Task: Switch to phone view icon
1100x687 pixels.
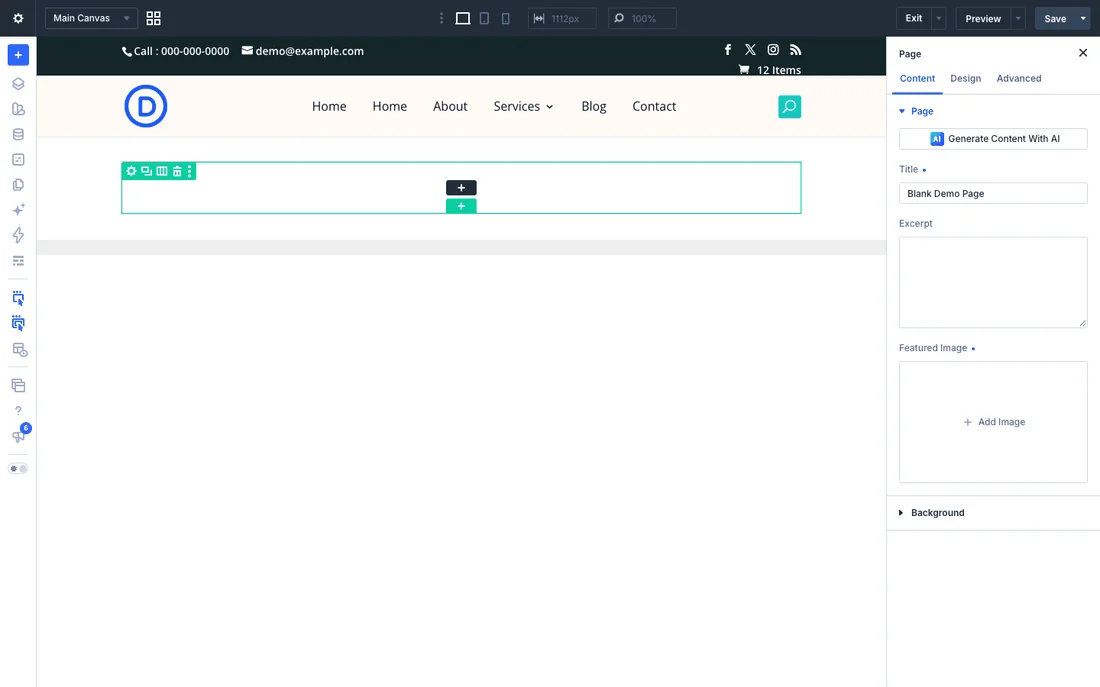Action: [505, 18]
